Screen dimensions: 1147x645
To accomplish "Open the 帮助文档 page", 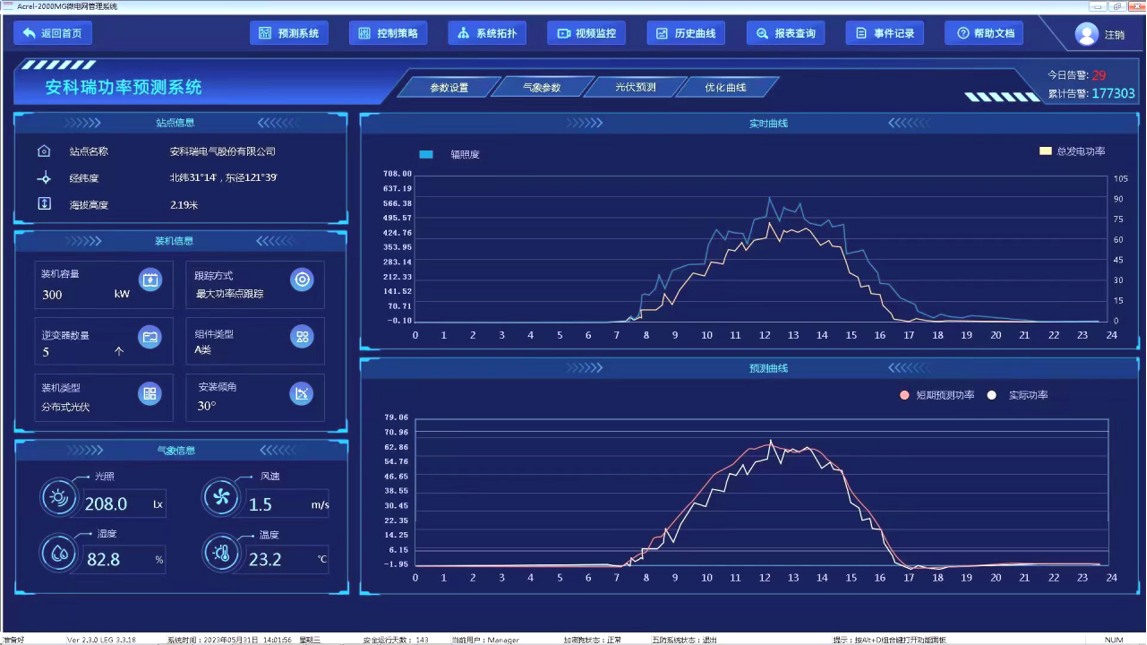I will 985,33.
